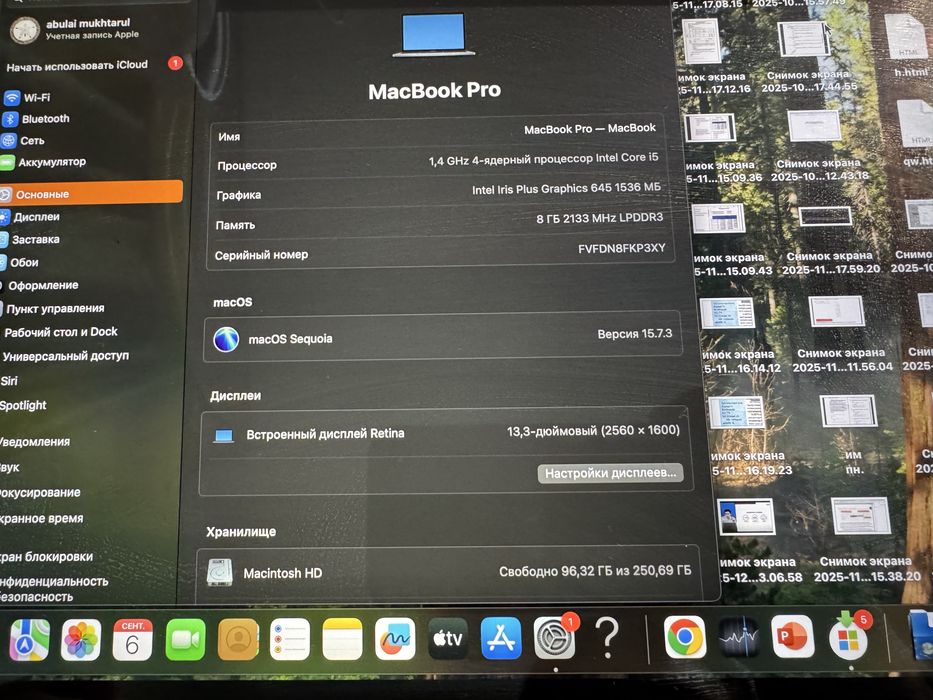Image resolution: width=933 pixels, height=700 pixels.
Task: Click Macintosh HD storage row
Action: tap(447, 572)
